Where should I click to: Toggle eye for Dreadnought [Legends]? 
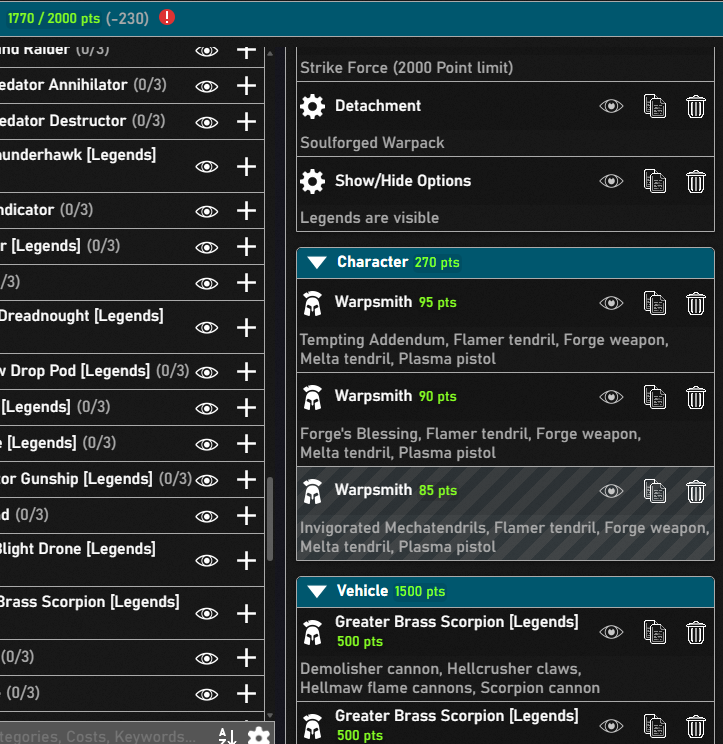pos(207,327)
